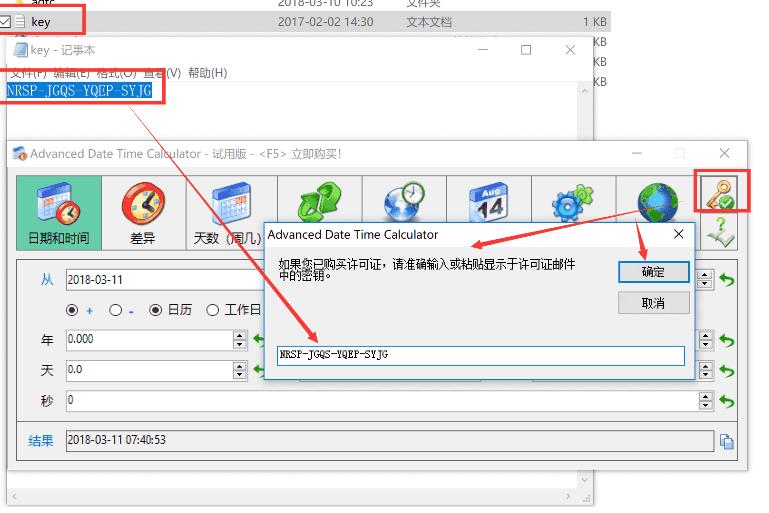Reset the 秒 field with its green undo arrow
This screenshot has width=769, height=513.
[727, 401]
